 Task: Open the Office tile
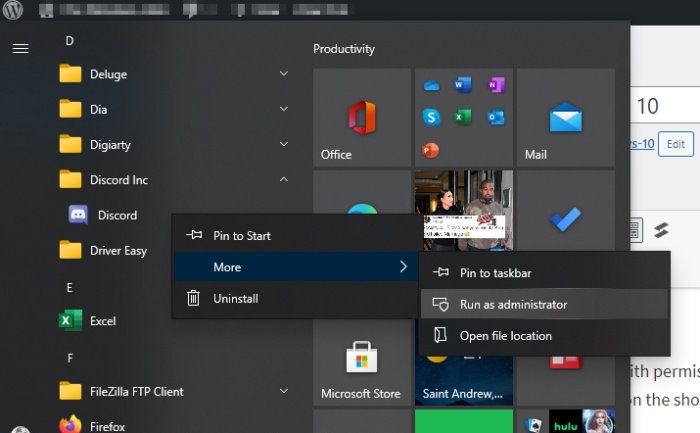tap(362, 118)
